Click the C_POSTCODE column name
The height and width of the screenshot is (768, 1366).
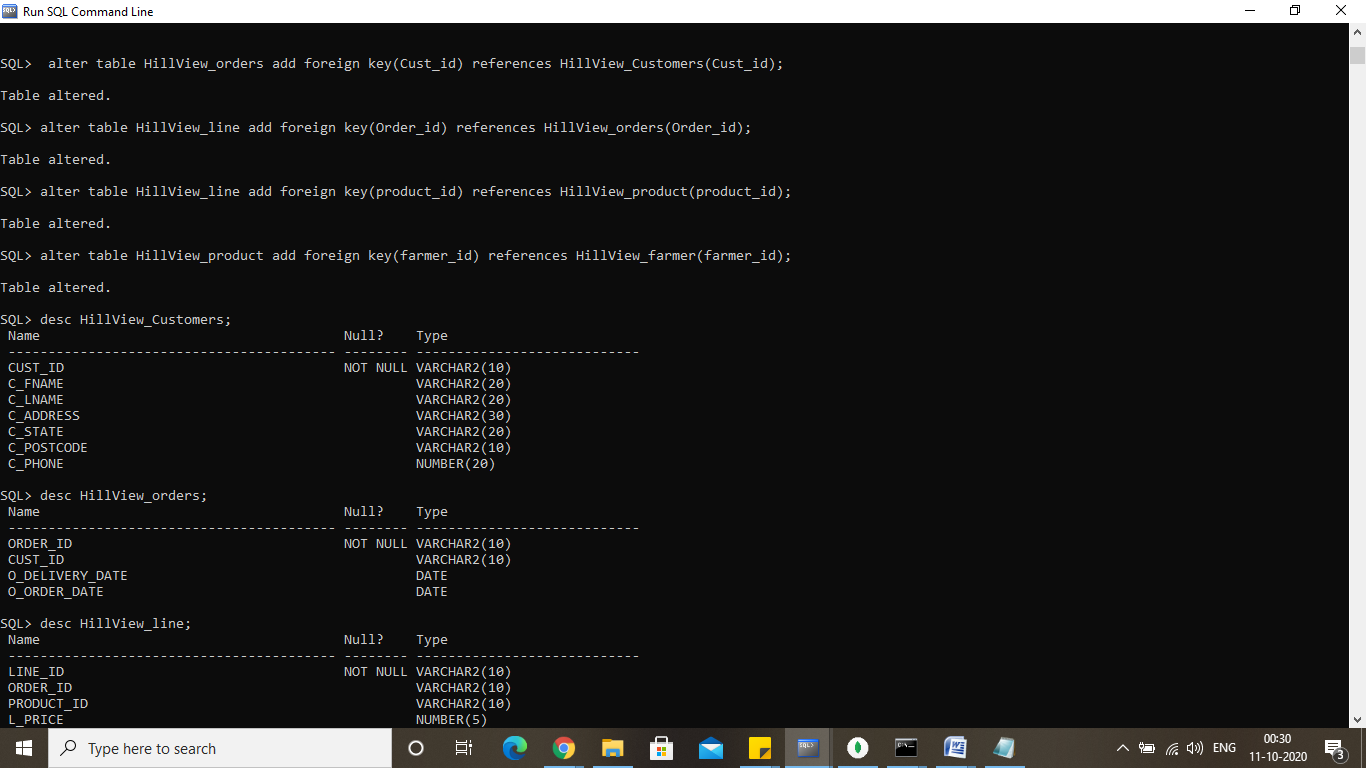(48, 448)
